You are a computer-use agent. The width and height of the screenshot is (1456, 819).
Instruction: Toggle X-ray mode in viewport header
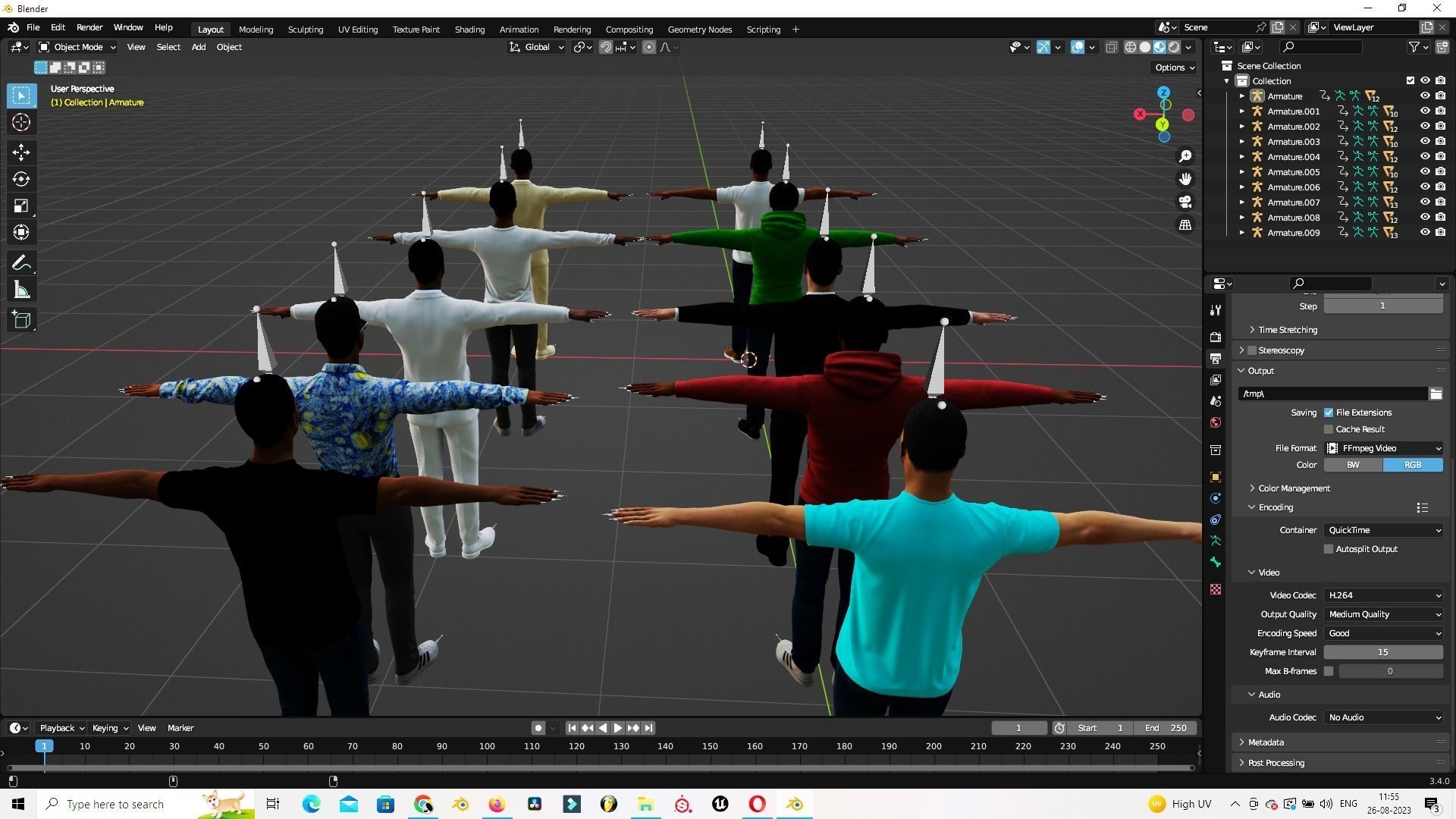[1112, 47]
